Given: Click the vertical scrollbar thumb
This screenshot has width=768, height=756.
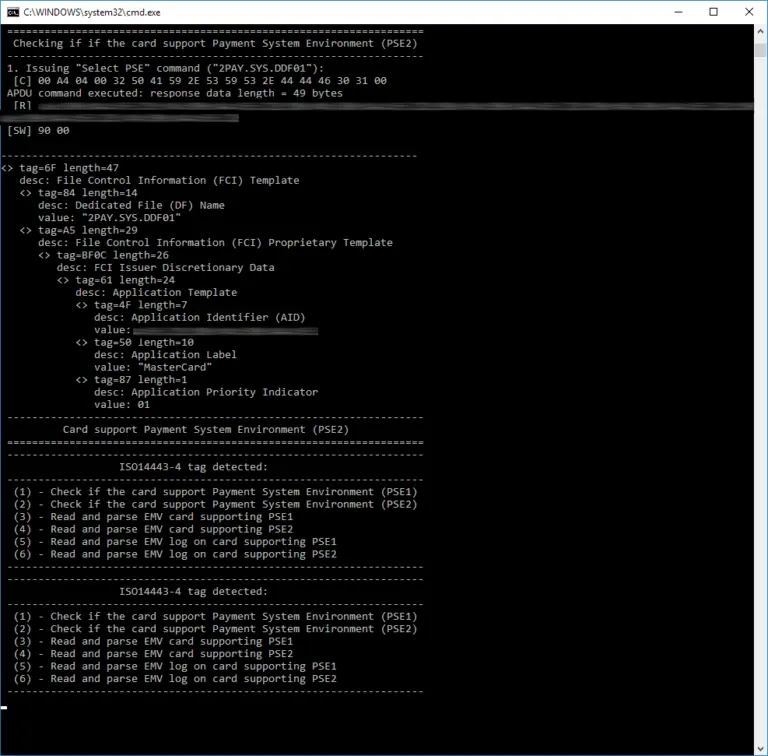Looking at the screenshot, I should (760, 50).
